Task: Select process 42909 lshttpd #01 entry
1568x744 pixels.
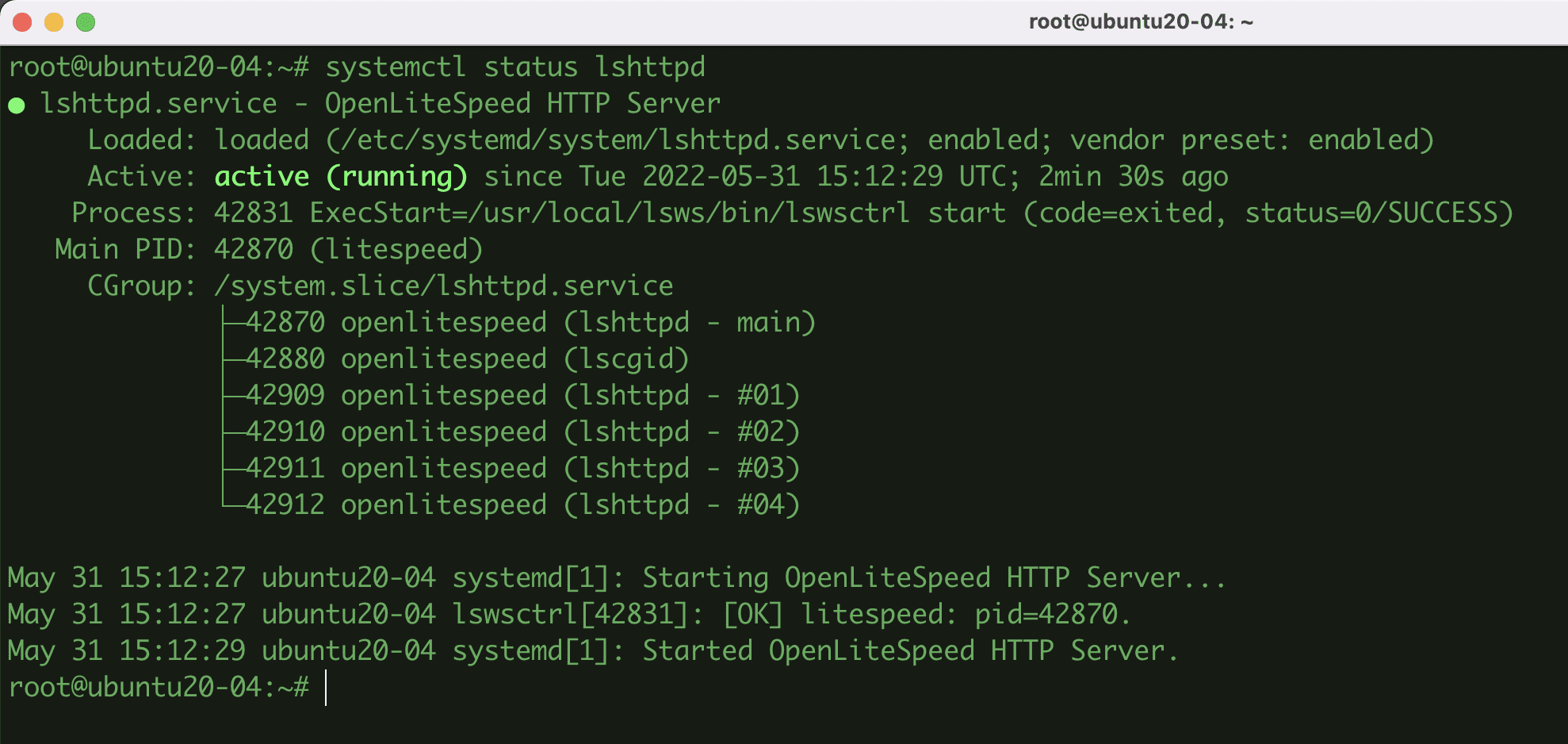Action: (522, 396)
